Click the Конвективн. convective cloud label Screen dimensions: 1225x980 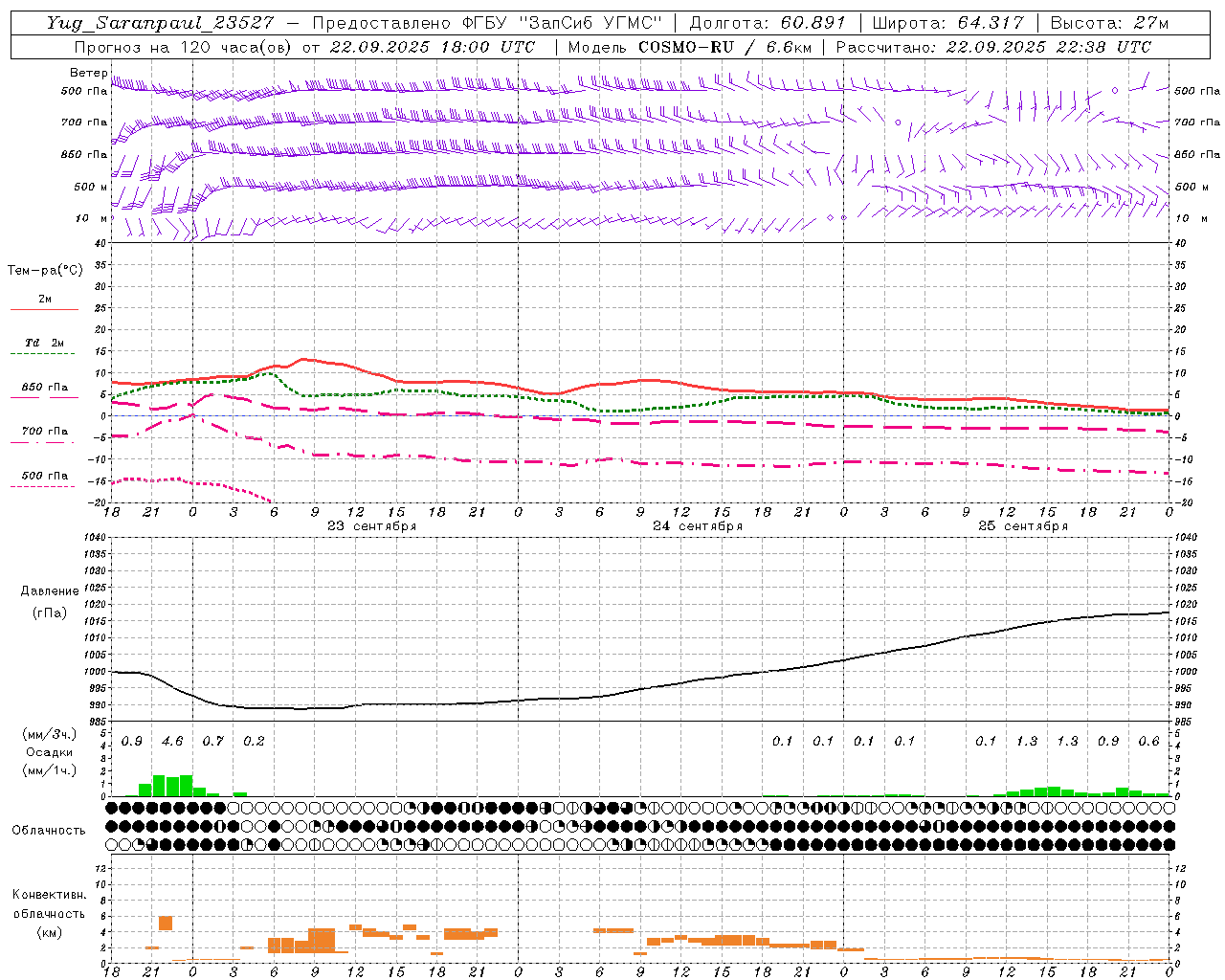point(49,895)
